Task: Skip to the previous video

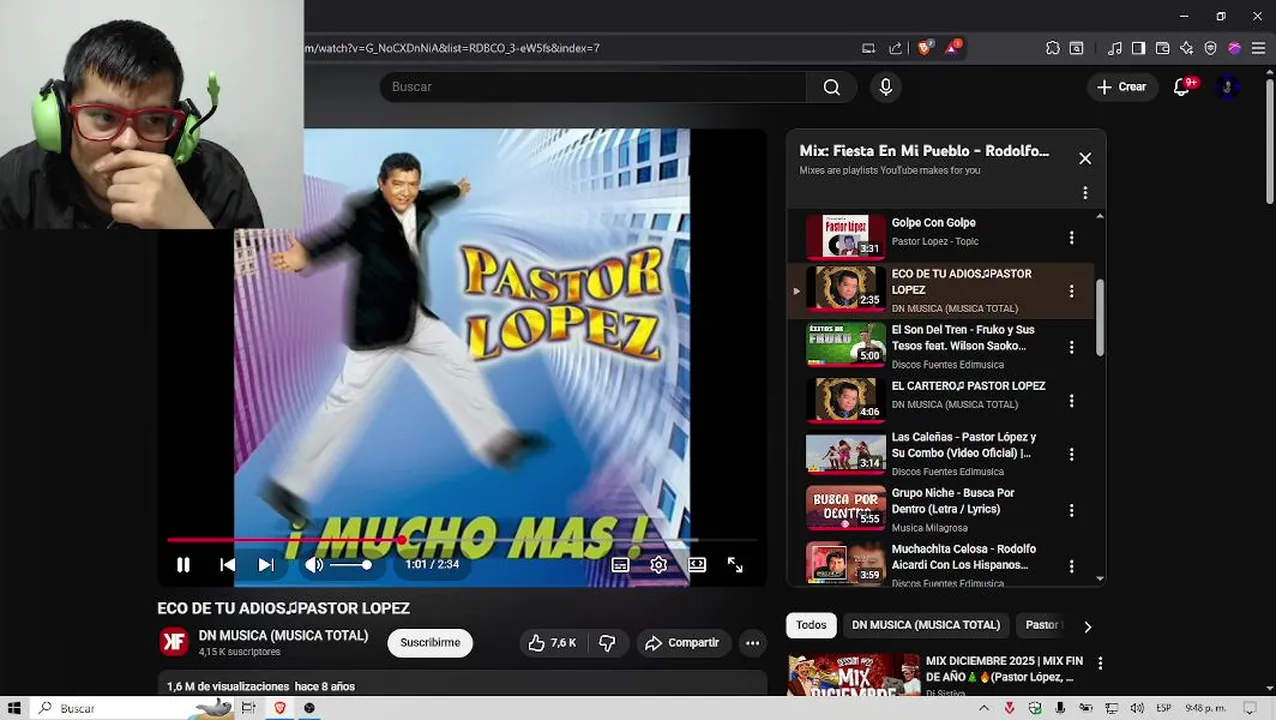Action: pos(227,565)
